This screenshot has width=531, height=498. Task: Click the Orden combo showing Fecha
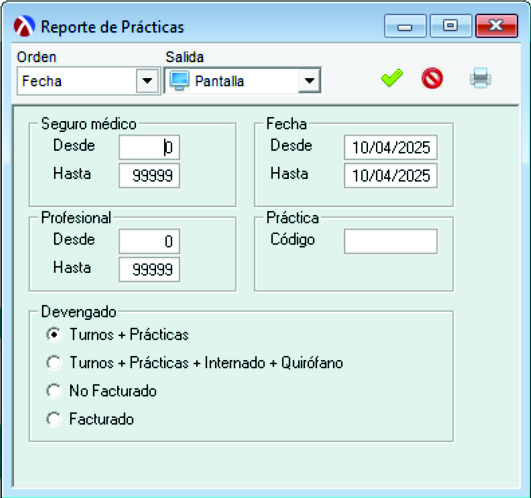[x=88, y=81]
